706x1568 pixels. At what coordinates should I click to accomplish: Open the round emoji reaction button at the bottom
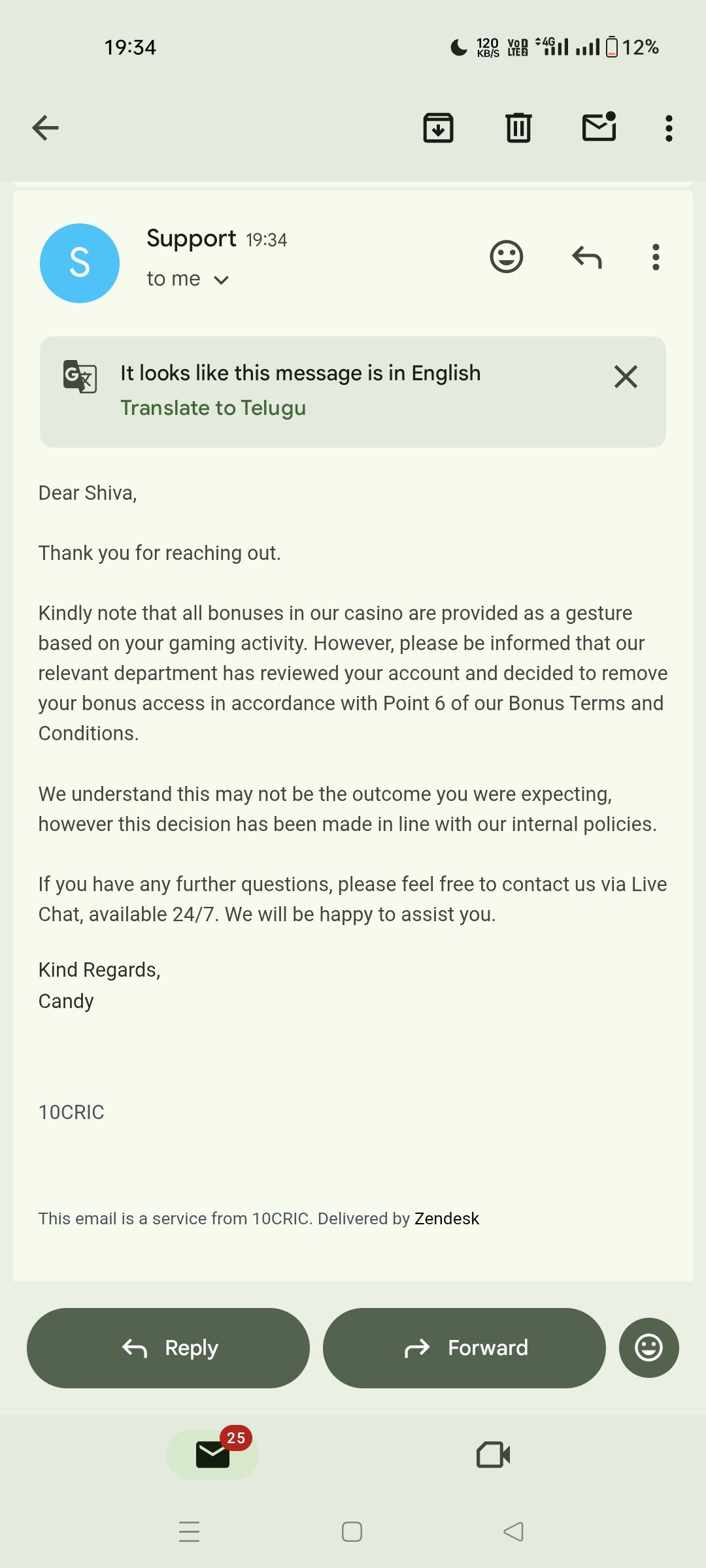(648, 1348)
